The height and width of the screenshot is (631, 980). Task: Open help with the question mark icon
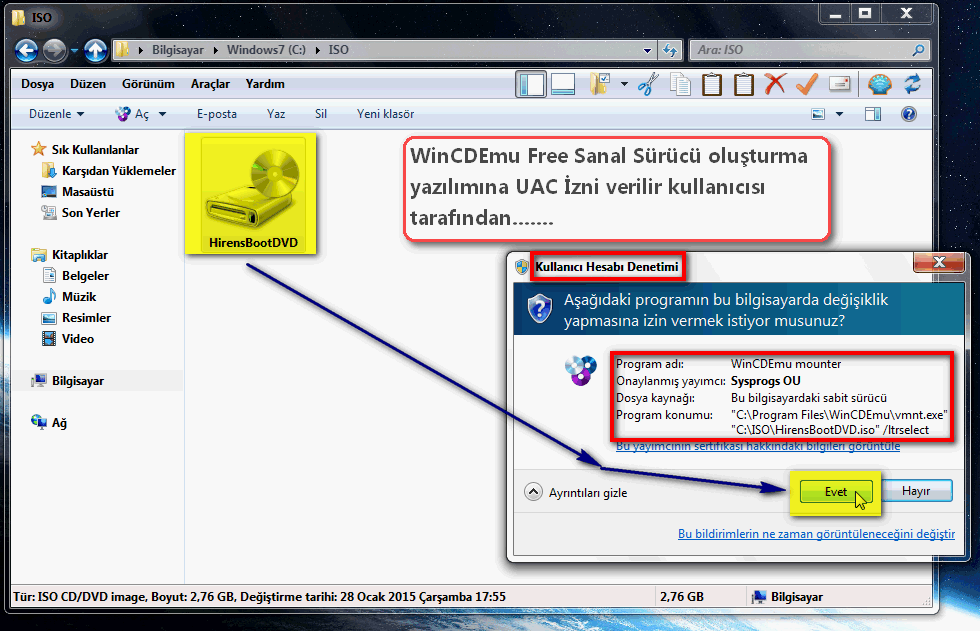(x=909, y=114)
